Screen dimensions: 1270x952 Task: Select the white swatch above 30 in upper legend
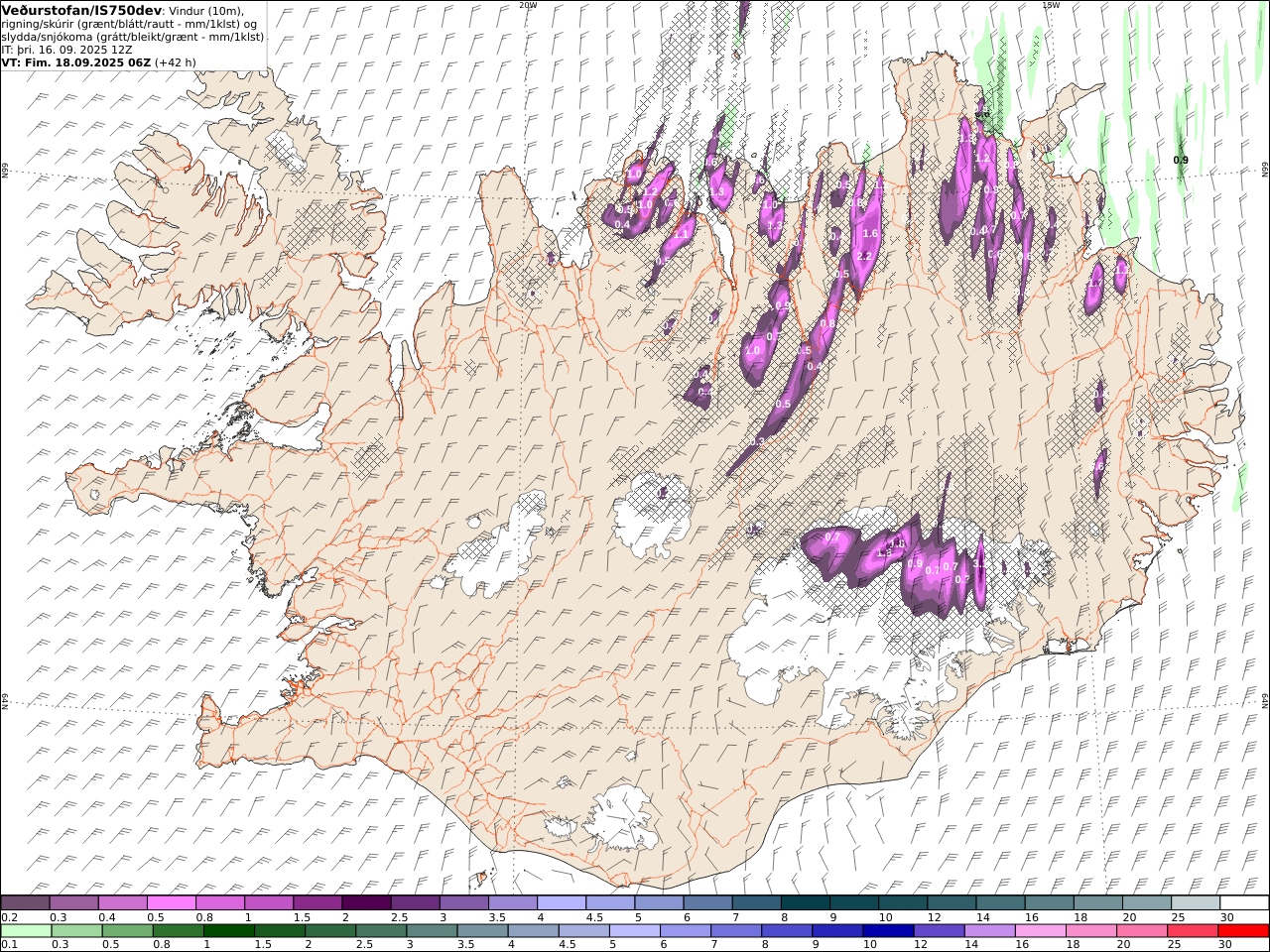point(1244,903)
